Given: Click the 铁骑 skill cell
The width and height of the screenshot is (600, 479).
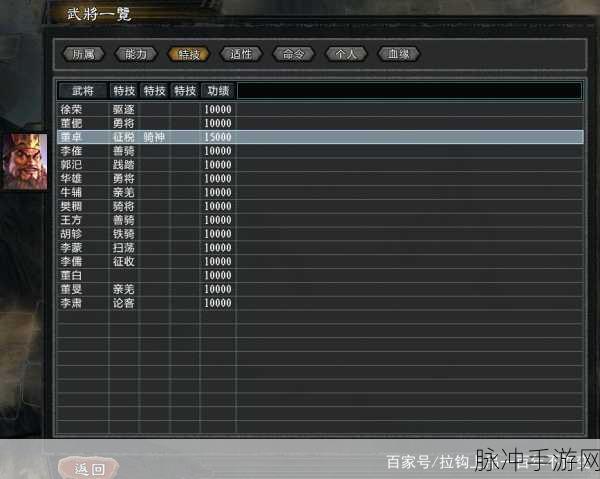Looking at the screenshot, I should point(124,234).
